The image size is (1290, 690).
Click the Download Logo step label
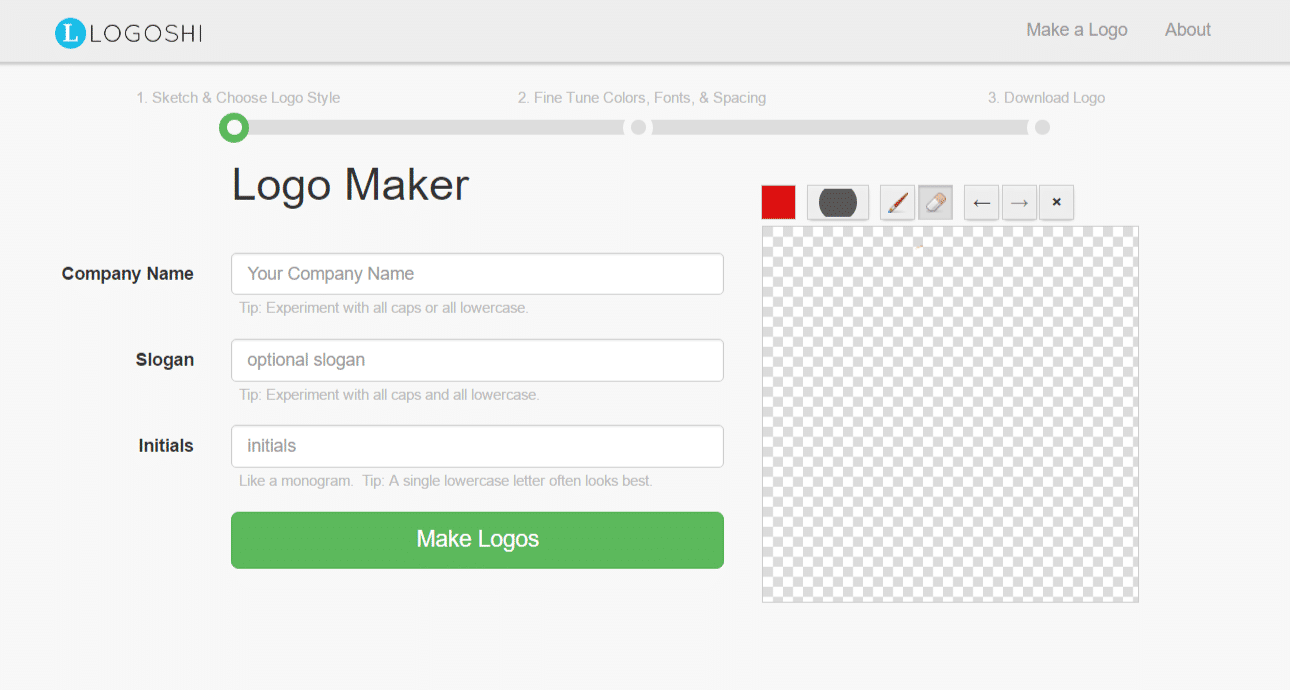point(1046,98)
